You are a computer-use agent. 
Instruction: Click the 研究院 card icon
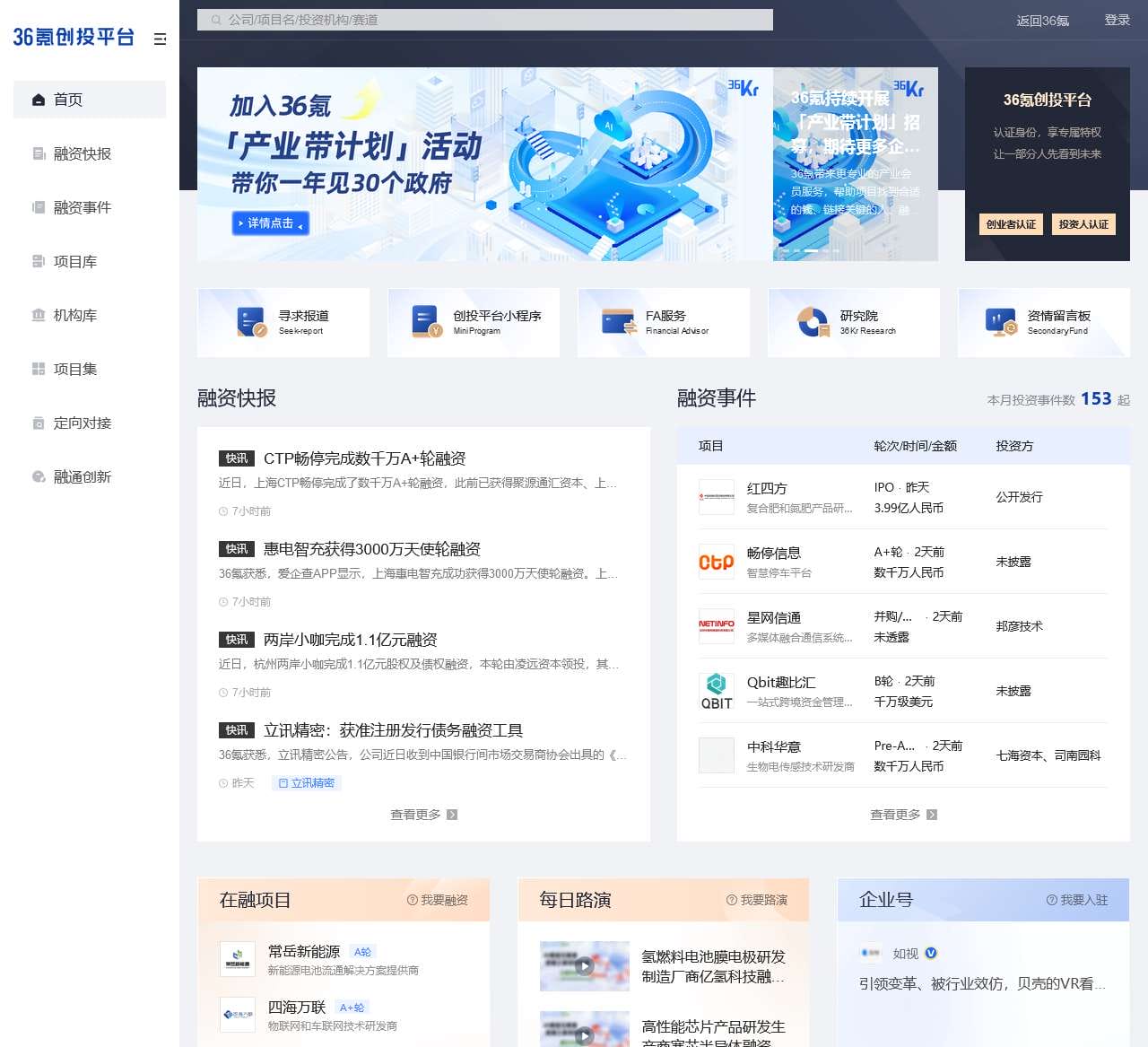pyautogui.click(x=813, y=322)
